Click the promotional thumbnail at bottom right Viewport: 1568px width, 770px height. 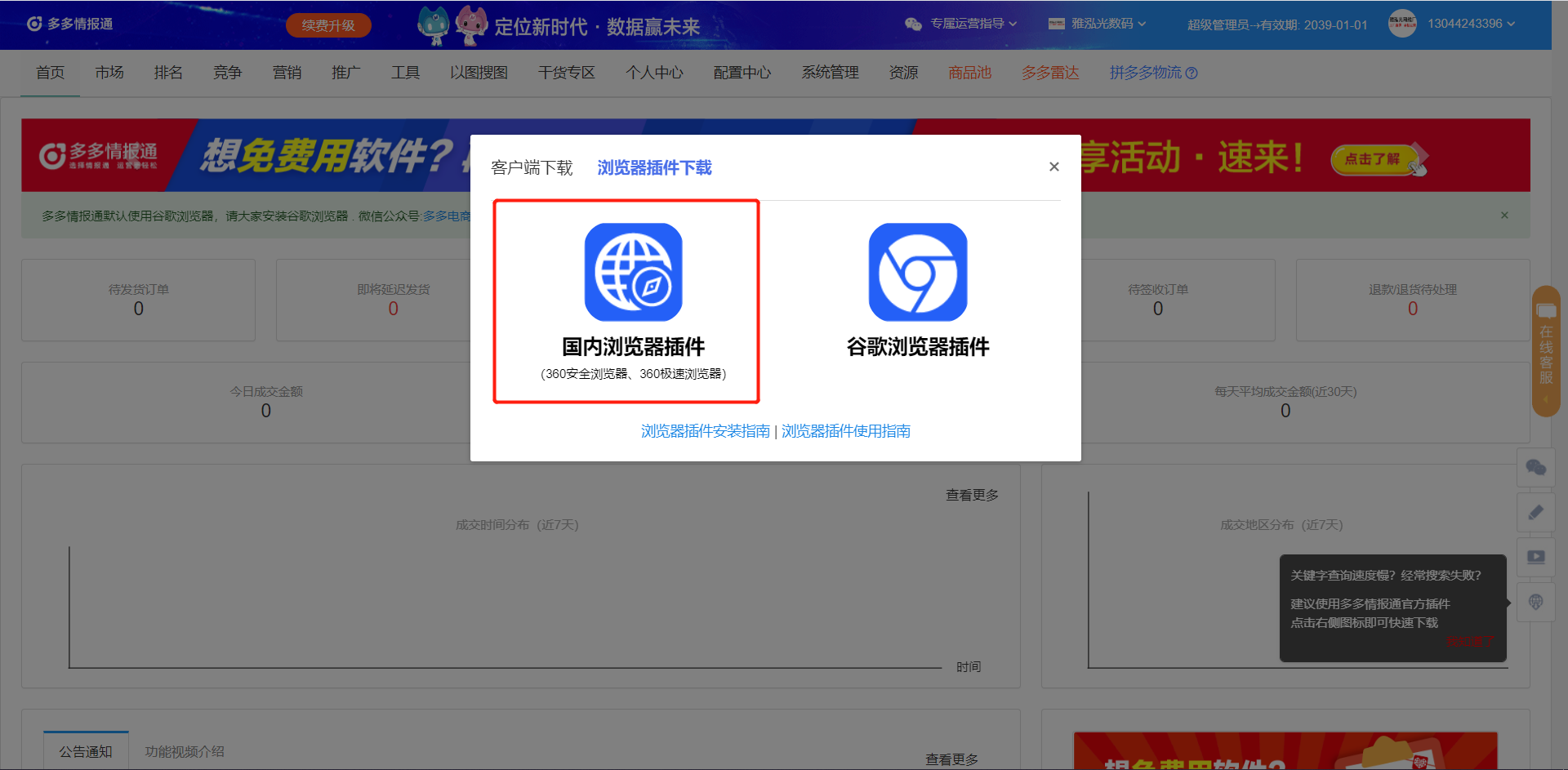coord(1285,751)
